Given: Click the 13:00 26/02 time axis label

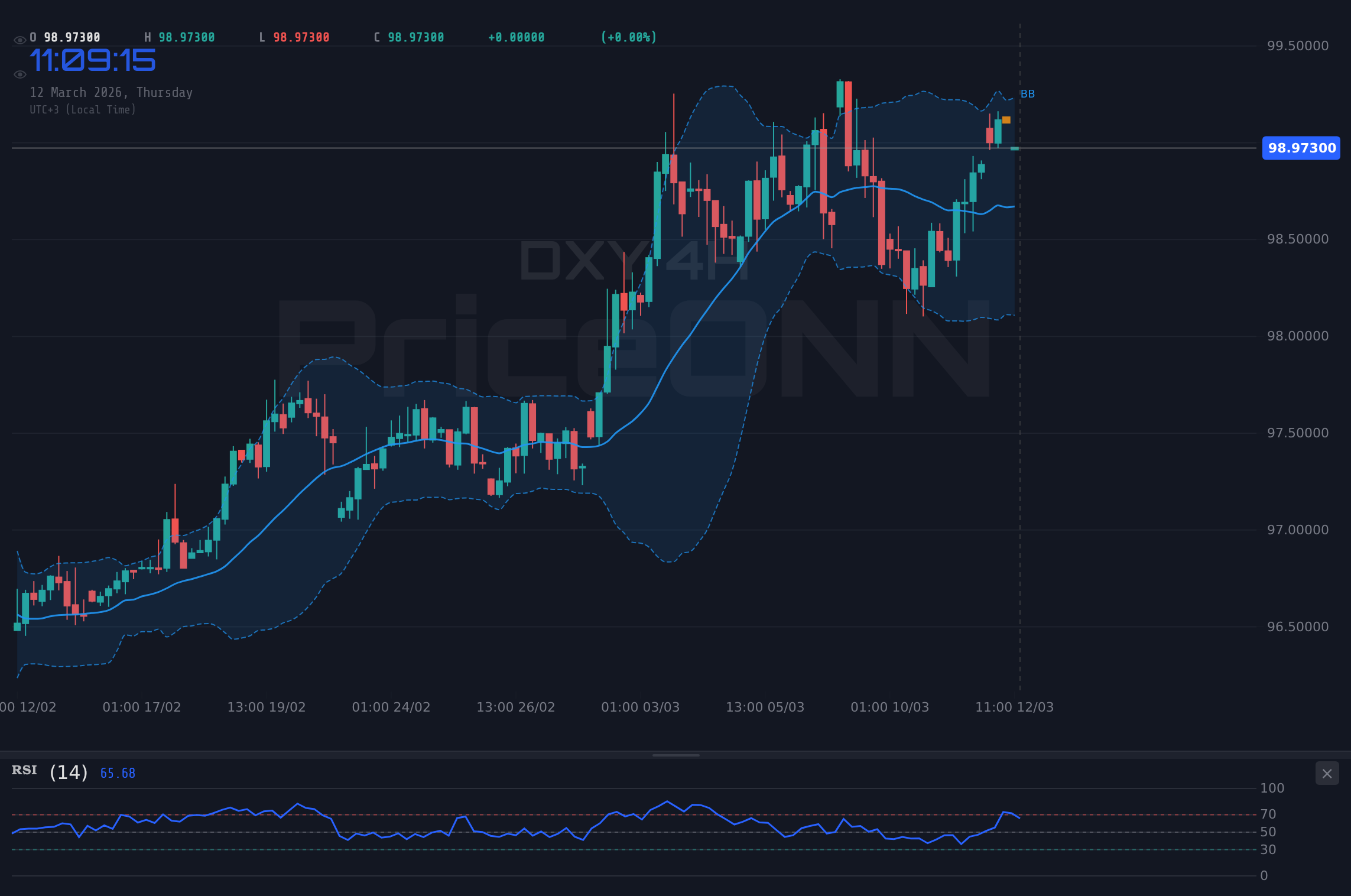Looking at the screenshot, I should click(x=516, y=707).
